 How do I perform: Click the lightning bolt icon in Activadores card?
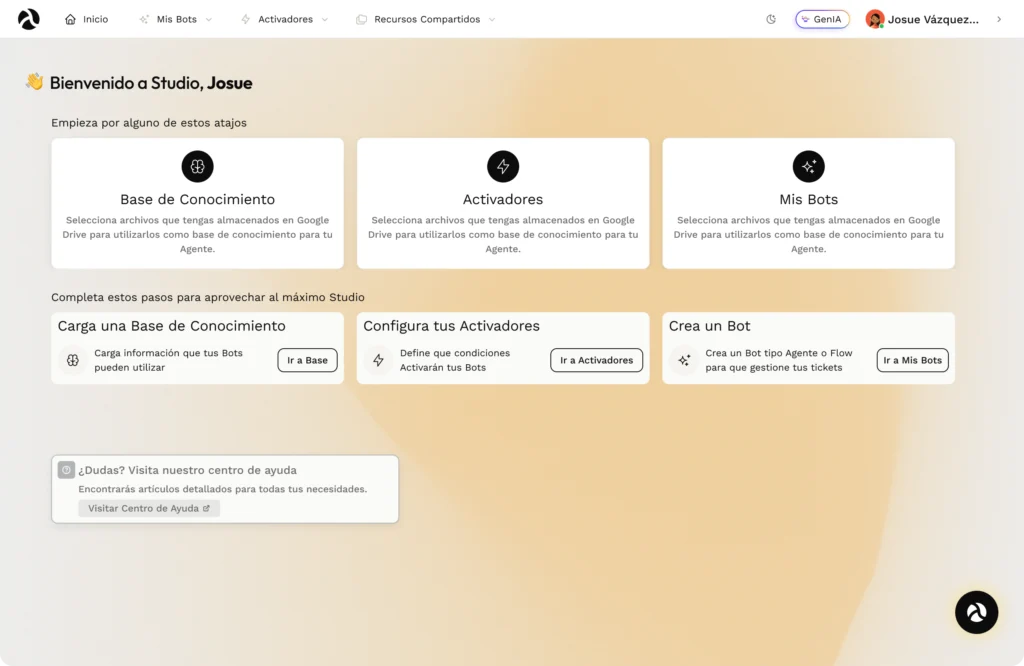pos(503,166)
